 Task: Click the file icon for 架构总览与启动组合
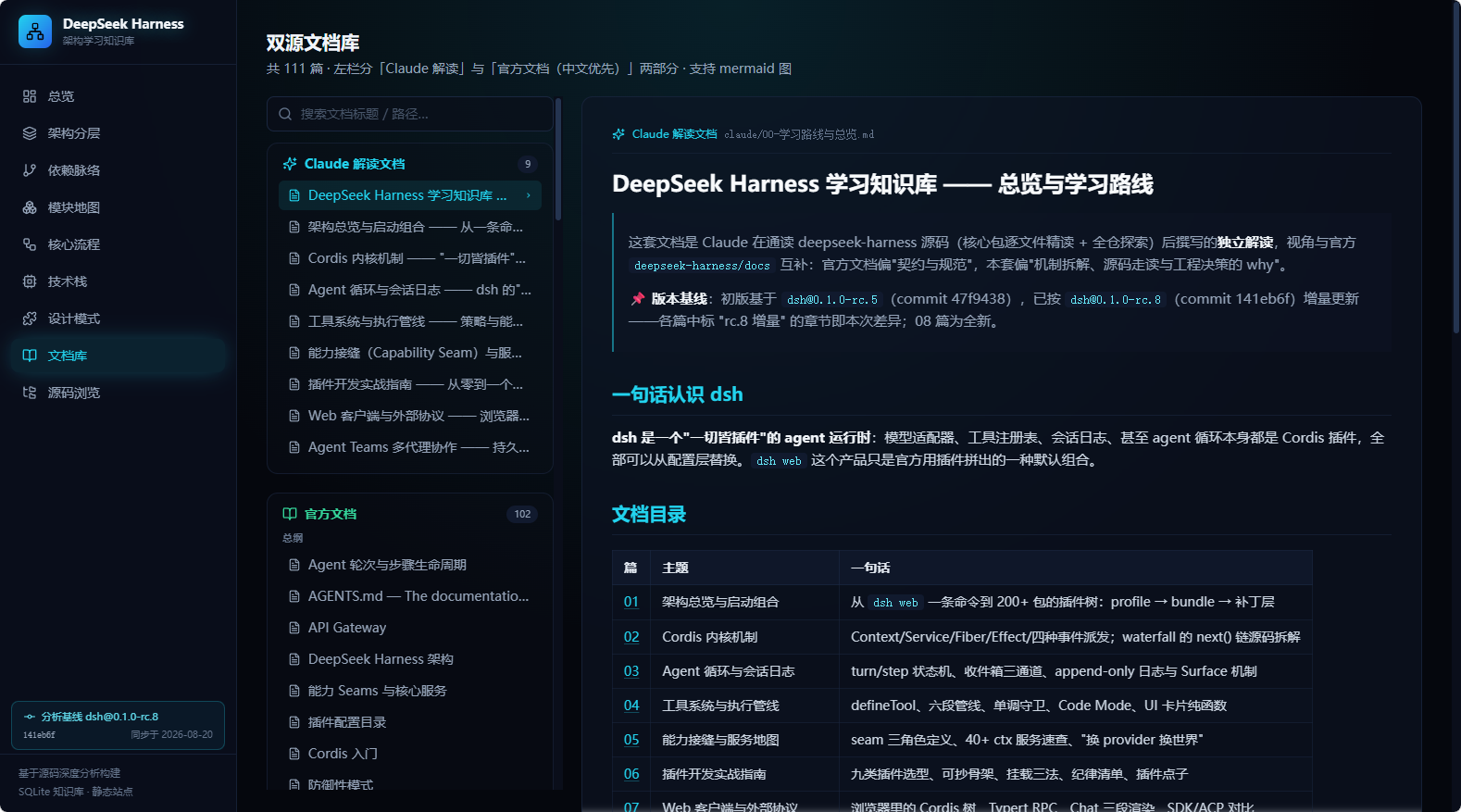pos(294,227)
